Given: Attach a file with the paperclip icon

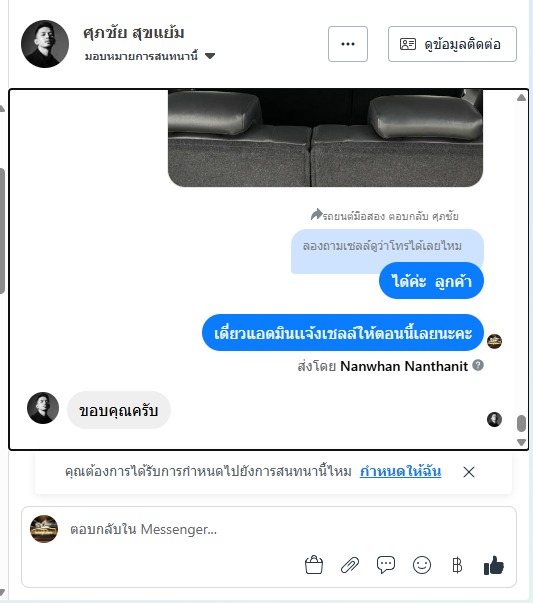Looking at the screenshot, I should 350,565.
